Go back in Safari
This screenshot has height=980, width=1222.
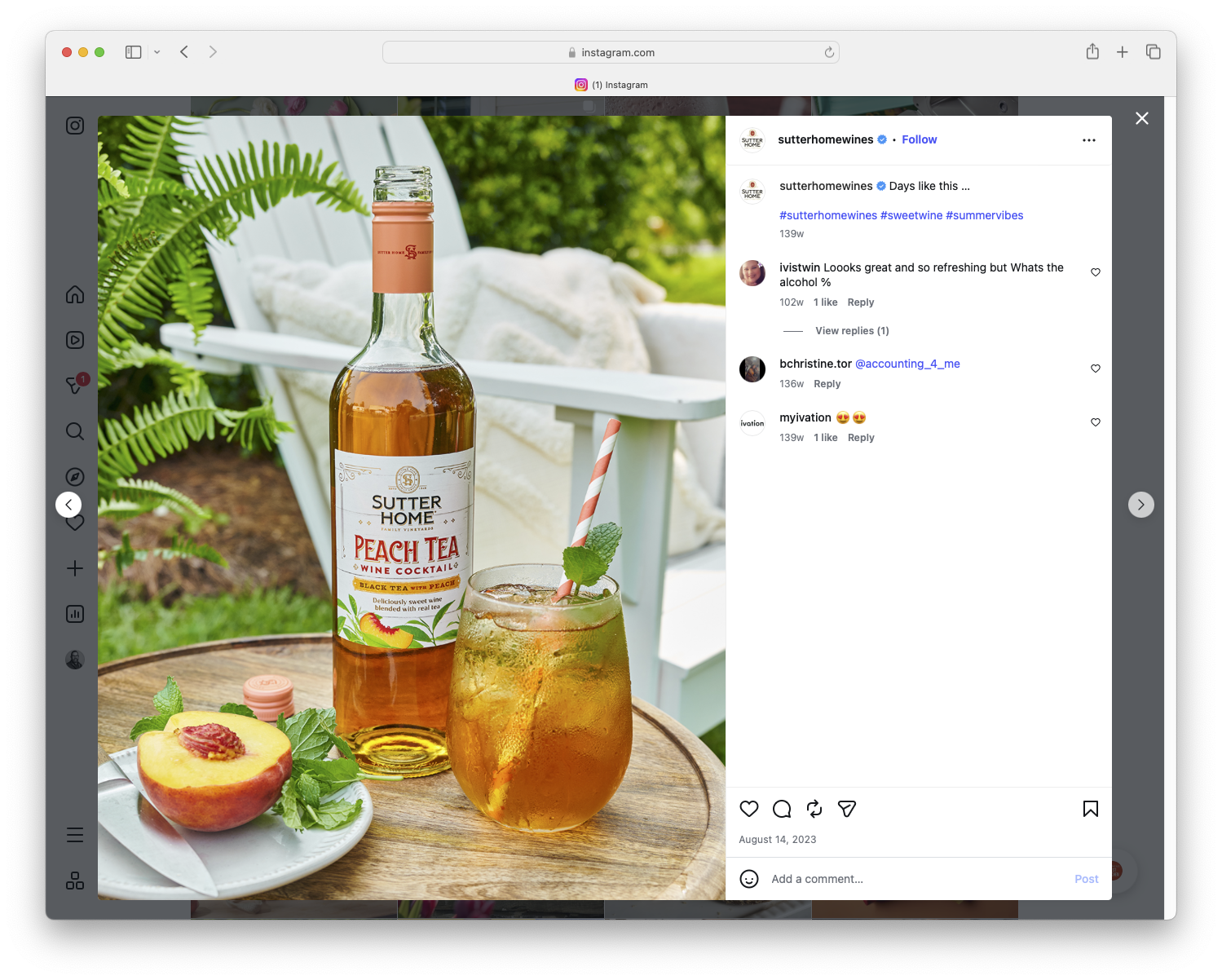tap(184, 52)
